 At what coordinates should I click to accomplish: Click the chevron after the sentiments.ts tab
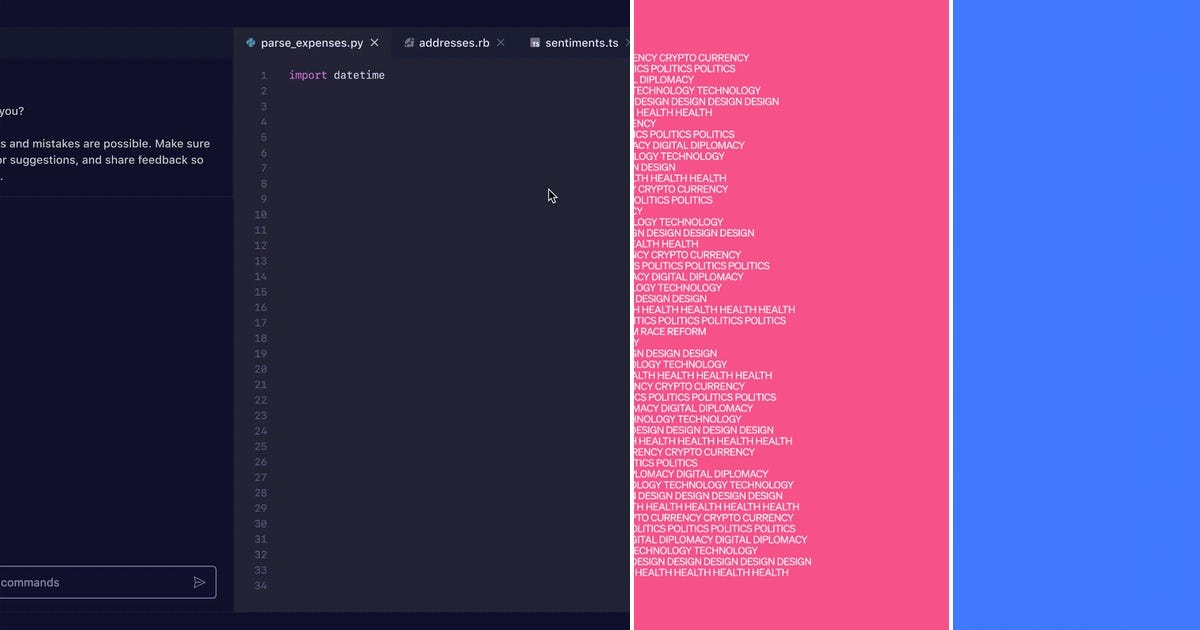627,44
